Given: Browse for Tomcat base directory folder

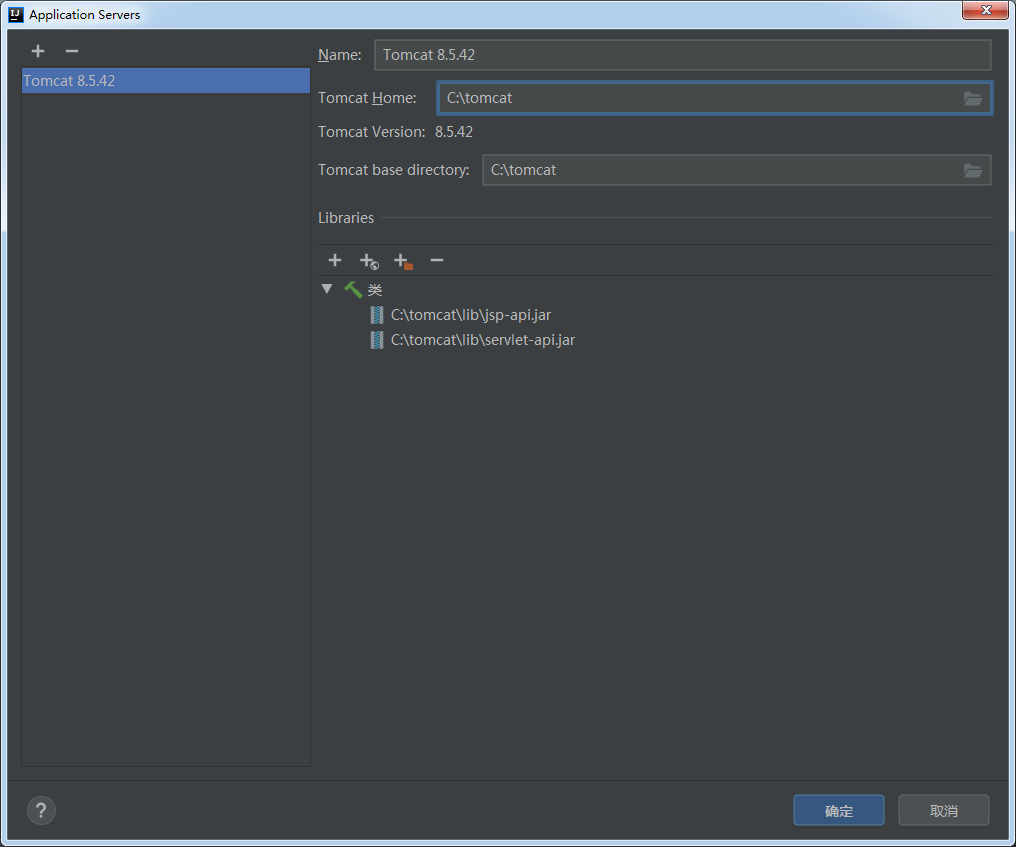Looking at the screenshot, I should (973, 170).
